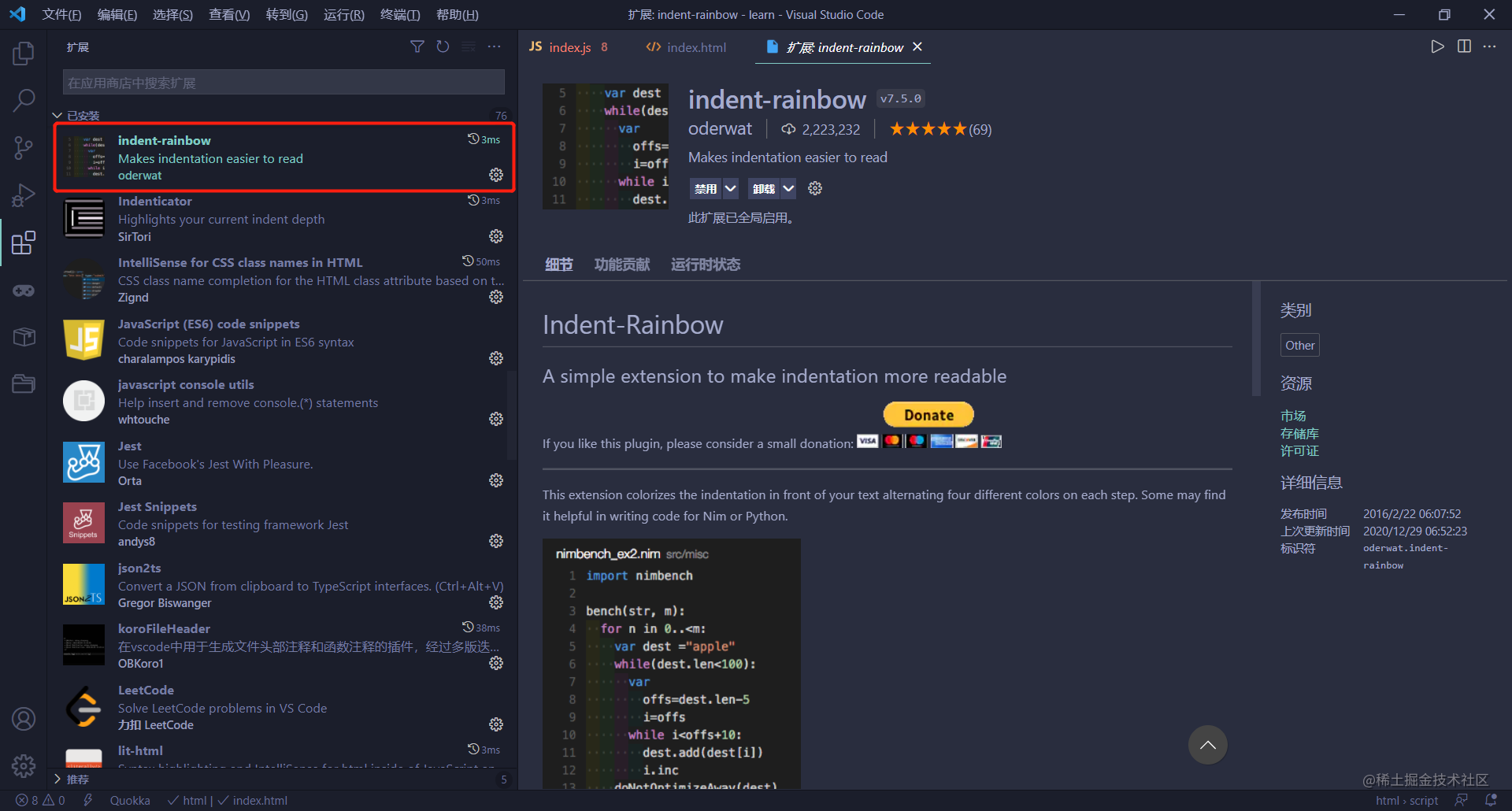This screenshot has width=1512, height=811.
Task: Open the 查看(V) menu
Action: pos(228,14)
